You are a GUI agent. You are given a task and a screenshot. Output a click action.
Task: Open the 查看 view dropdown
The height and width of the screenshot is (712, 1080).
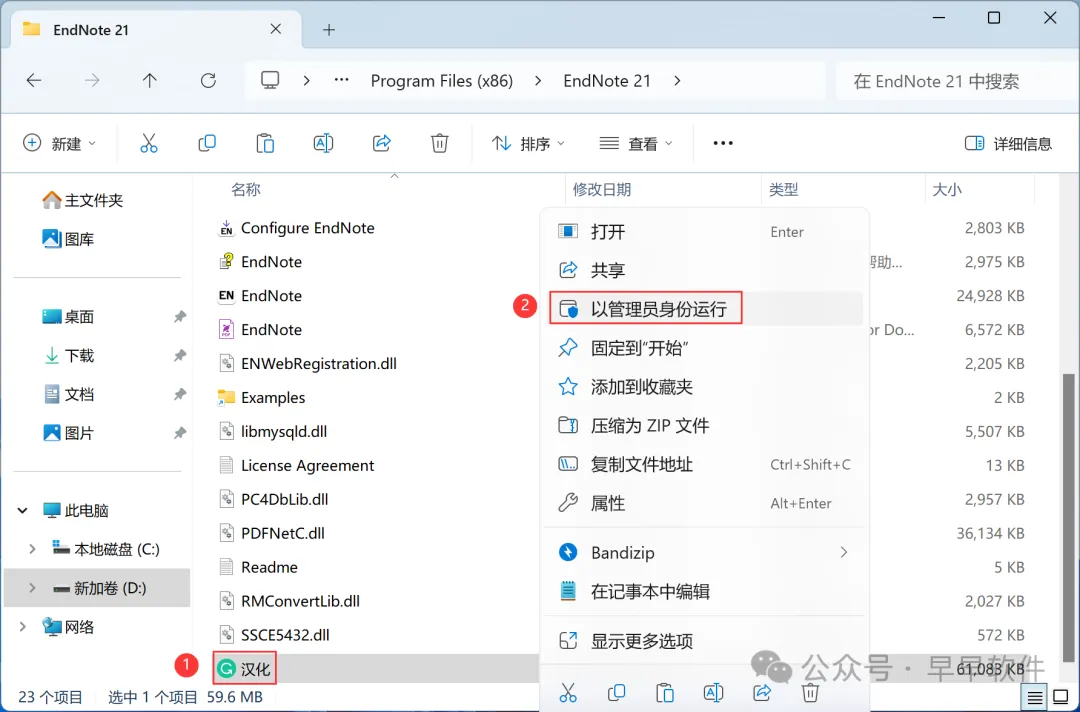point(635,143)
